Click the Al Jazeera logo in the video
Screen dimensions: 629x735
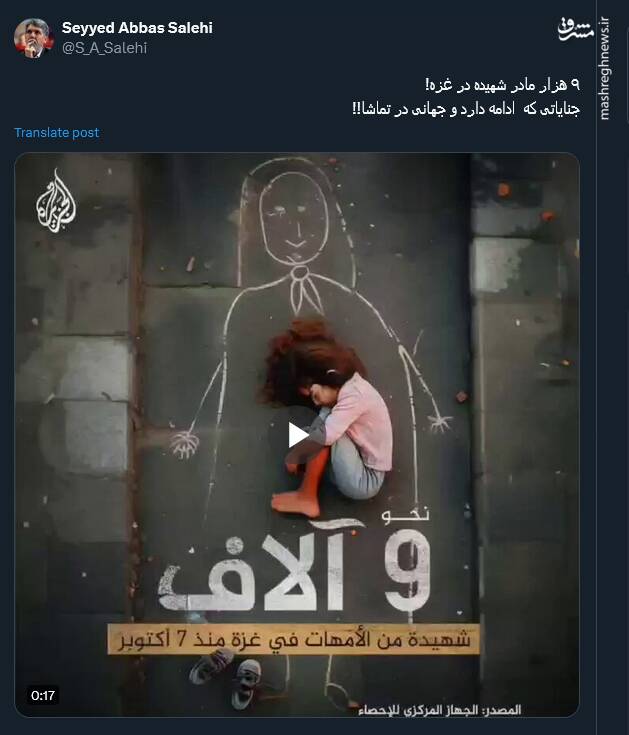pyautogui.click(x=55, y=202)
